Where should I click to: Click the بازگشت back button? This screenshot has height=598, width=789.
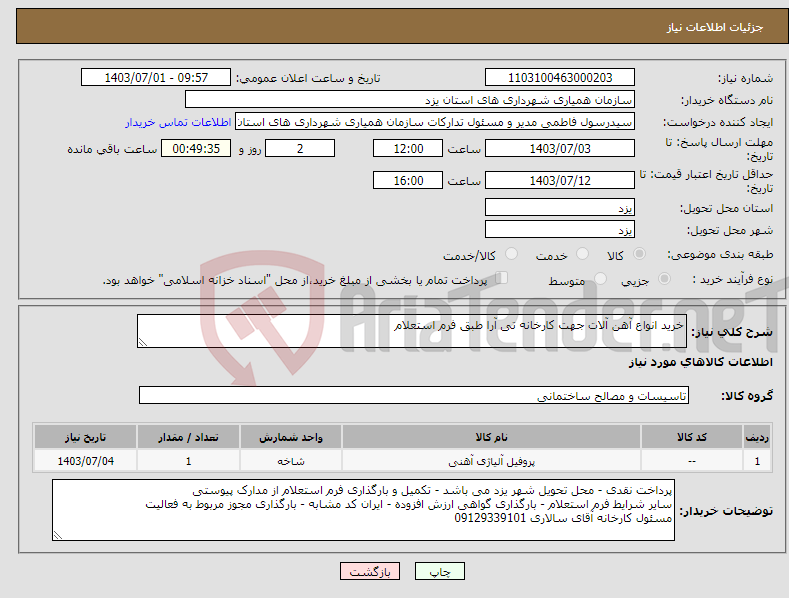pos(370,571)
